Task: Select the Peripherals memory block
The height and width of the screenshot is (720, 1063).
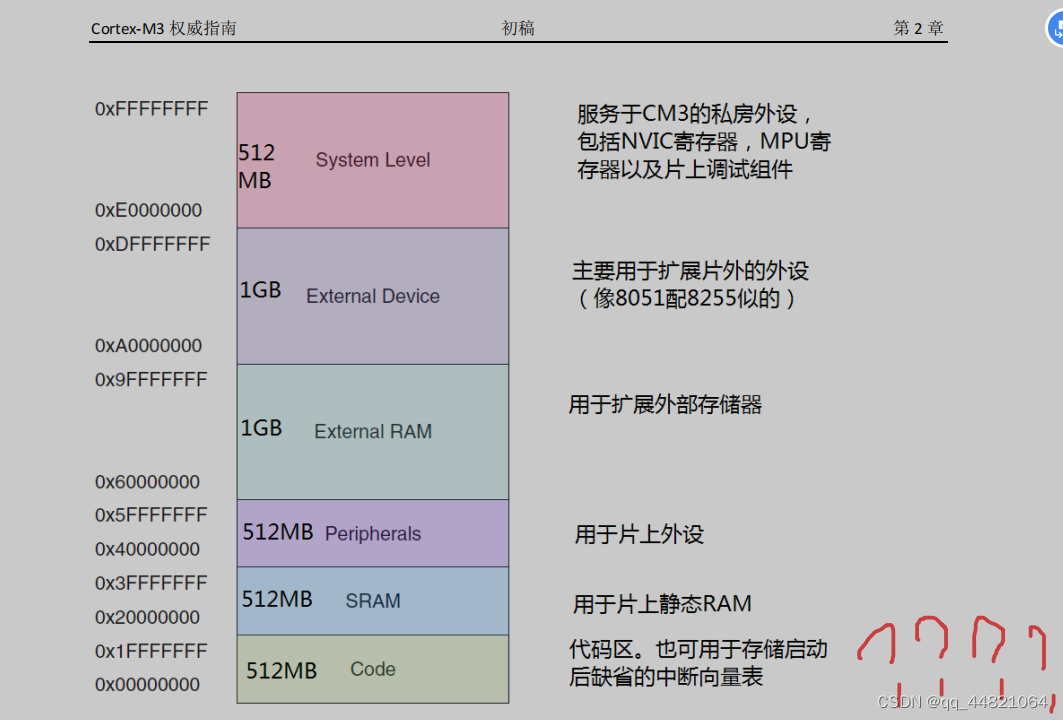Action: (372, 533)
